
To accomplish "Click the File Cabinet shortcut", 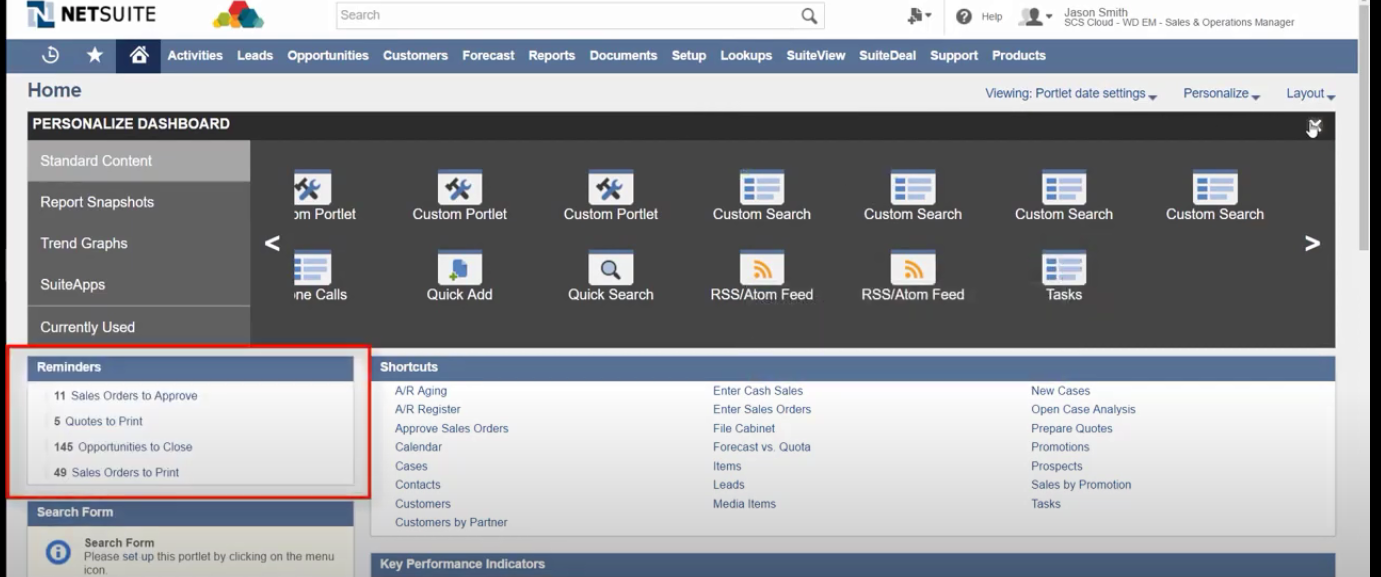I will pos(744,429).
